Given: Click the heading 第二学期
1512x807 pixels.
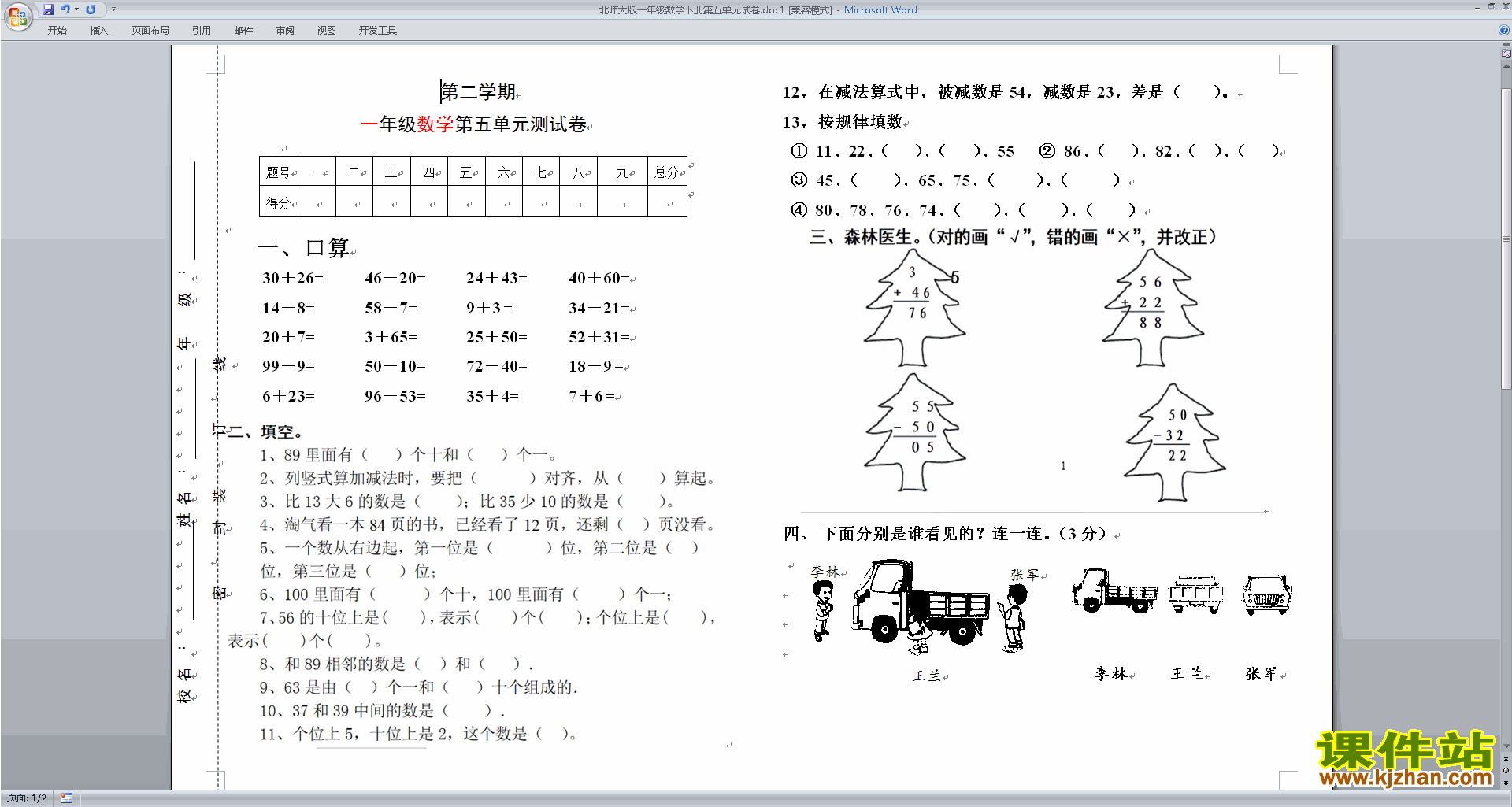Looking at the screenshot, I should [x=478, y=92].
